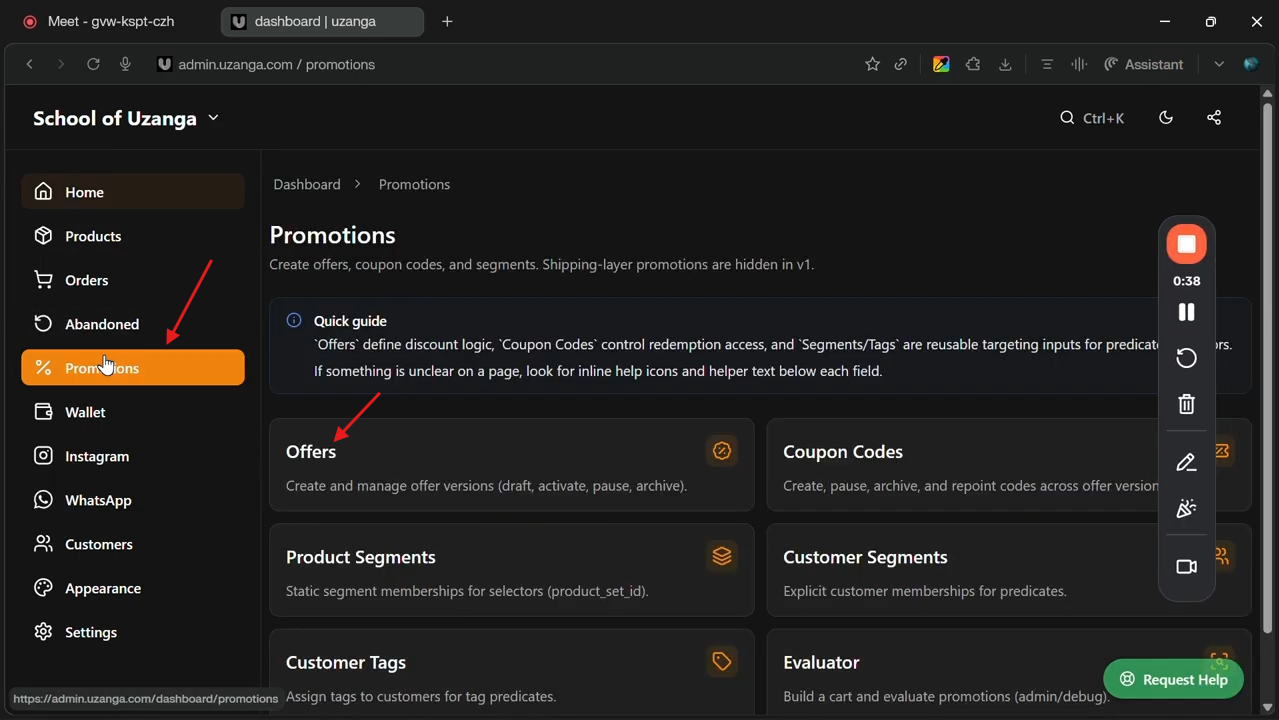The width and height of the screenshot is (1279, 720).
Task: Click the Request Help button
Action: [x=1173, y=679]
